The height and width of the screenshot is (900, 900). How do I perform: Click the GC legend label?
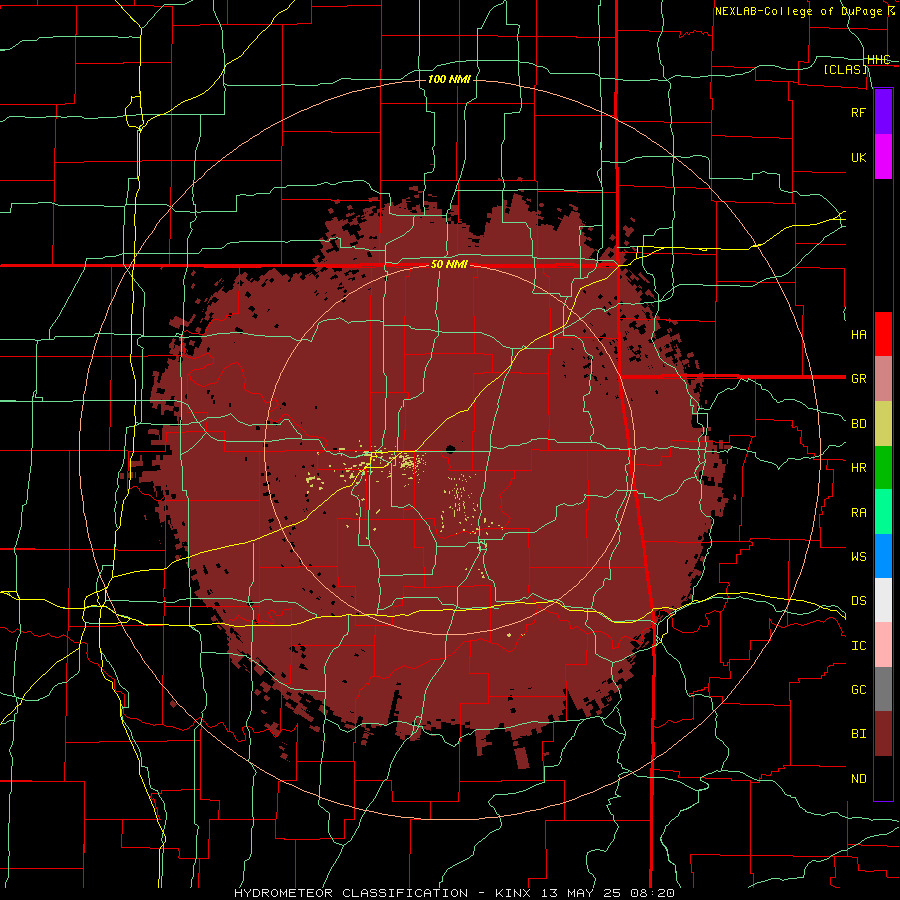click(x=859, y=690)
